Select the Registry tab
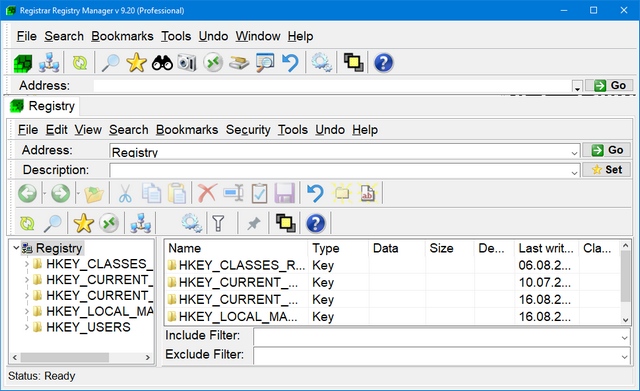This screenshot has width=640, height=391. (x=43, y=106)
